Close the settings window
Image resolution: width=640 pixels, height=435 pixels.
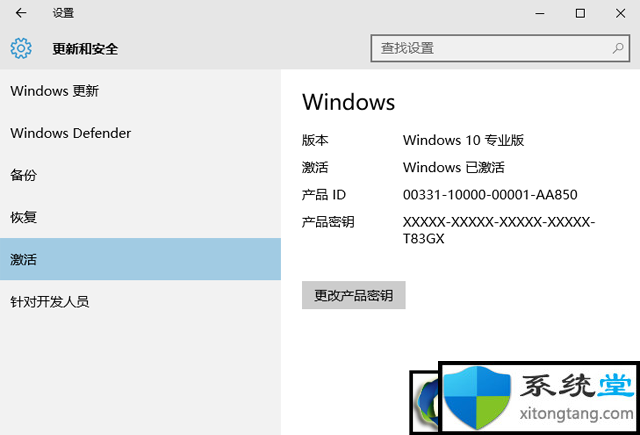pos(620,13)
